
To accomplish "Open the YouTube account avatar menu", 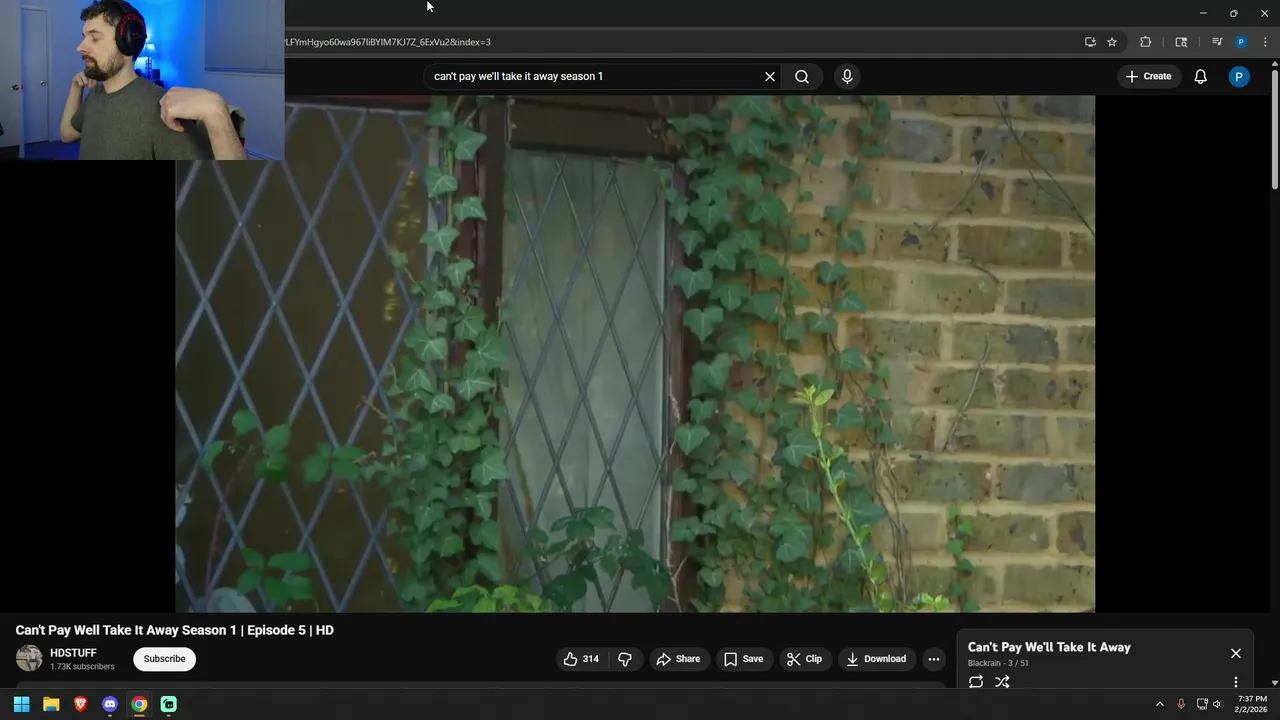I will click(x=1239, y=76).
